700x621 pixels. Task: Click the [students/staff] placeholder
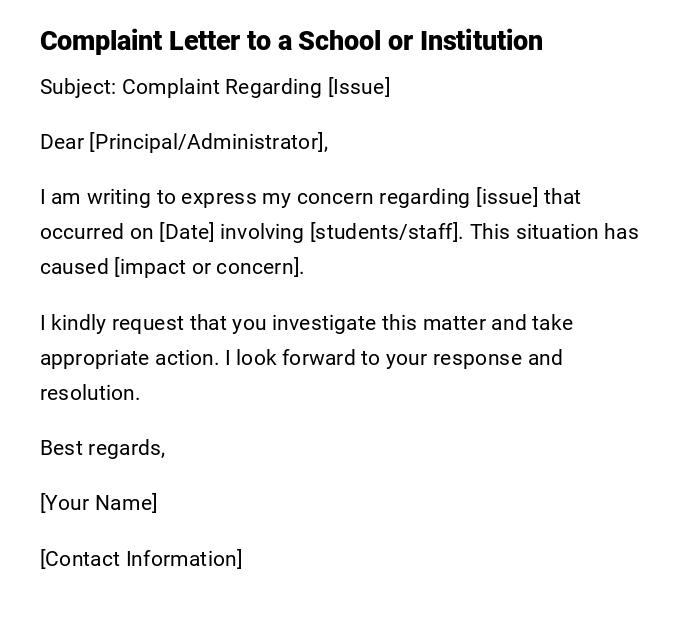pyautogui.click(x=385, y=232)
